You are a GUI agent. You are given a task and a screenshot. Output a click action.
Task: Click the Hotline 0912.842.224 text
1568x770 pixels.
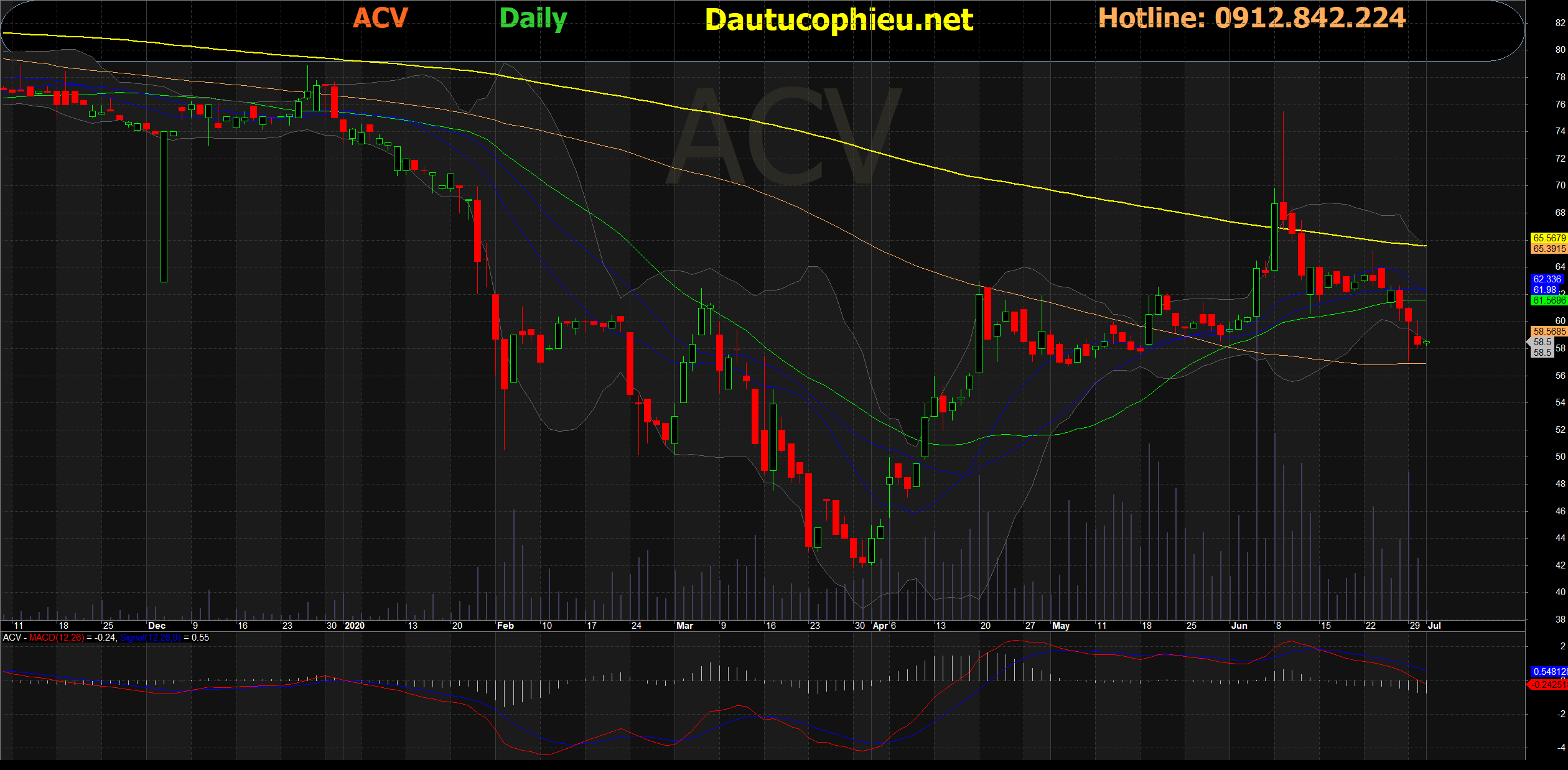point(1252,18)
